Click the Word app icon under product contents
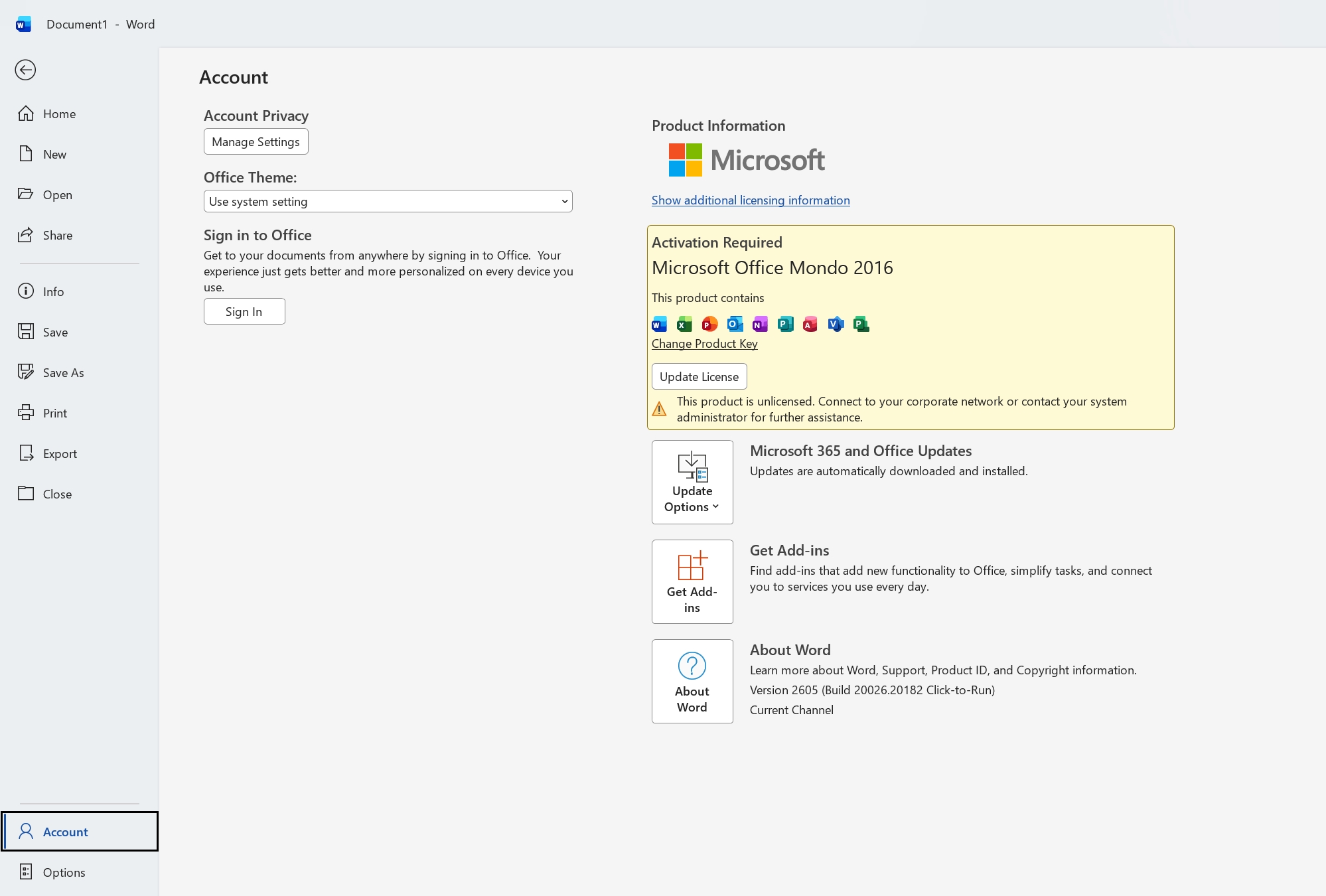This screenshot has width=1326, height=896. [659, 324]
